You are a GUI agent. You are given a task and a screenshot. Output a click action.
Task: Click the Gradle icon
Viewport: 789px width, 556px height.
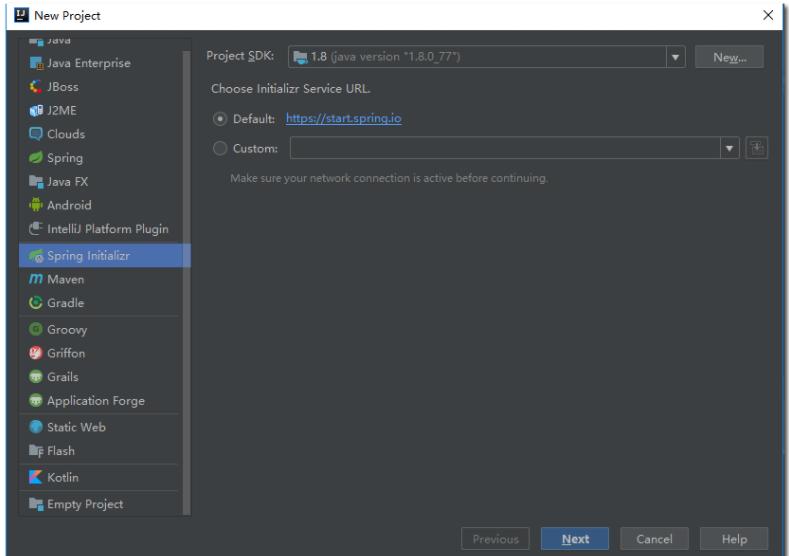[x=36, y=302]
